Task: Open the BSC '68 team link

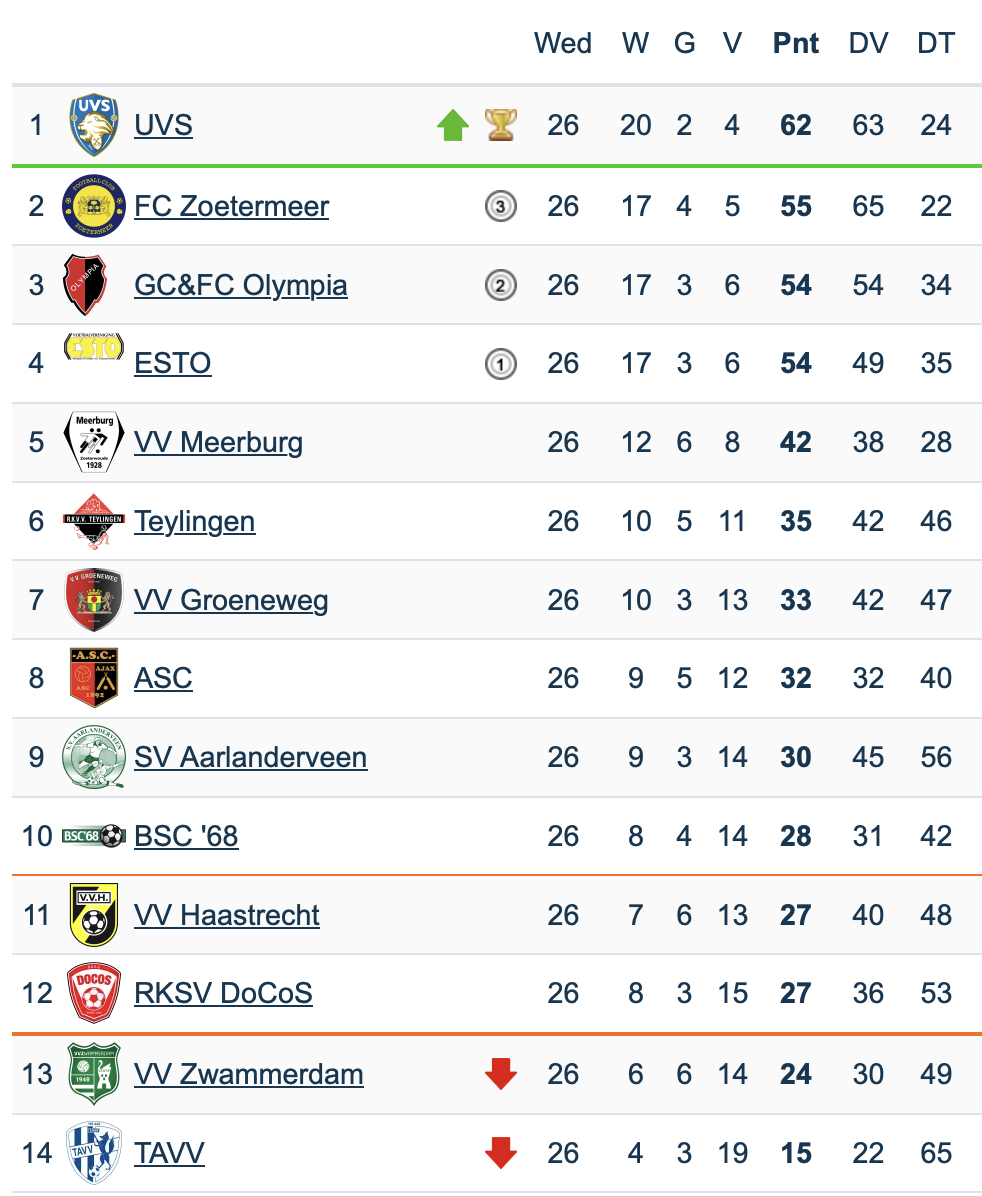Action: (186, 836)
